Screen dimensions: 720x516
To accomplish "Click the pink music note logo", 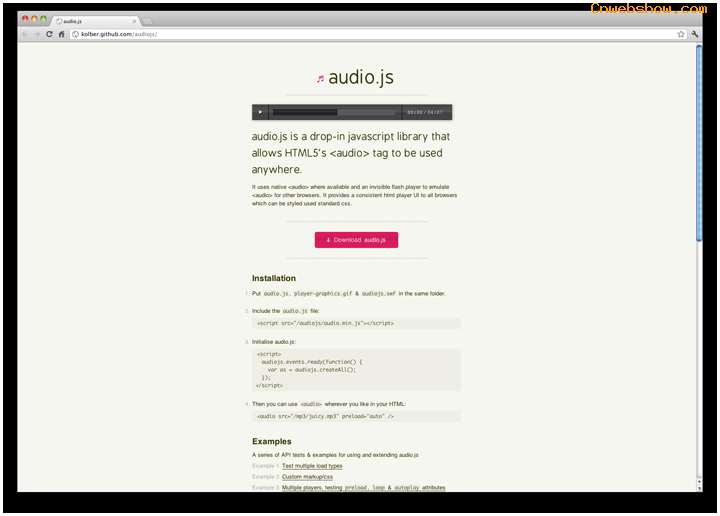I will (x=321, y=79).
